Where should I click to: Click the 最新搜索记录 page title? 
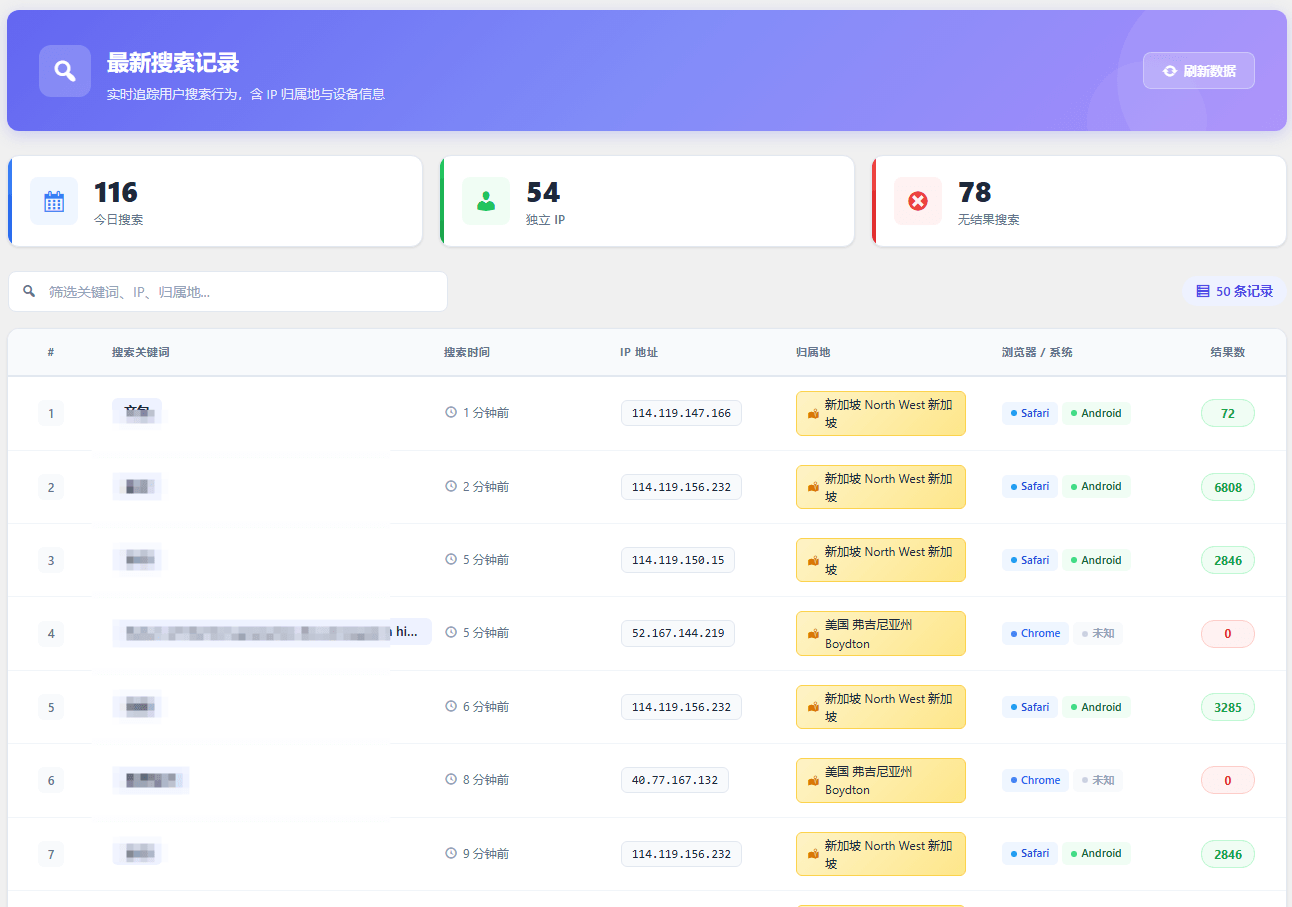pyautogui.click(x=173, y=63)
